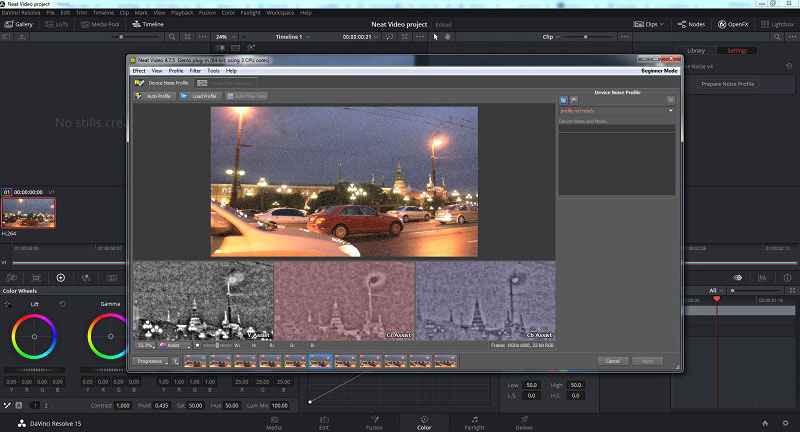
Task: Open the Edit page in bottom bar
Action: coord(324,423)
